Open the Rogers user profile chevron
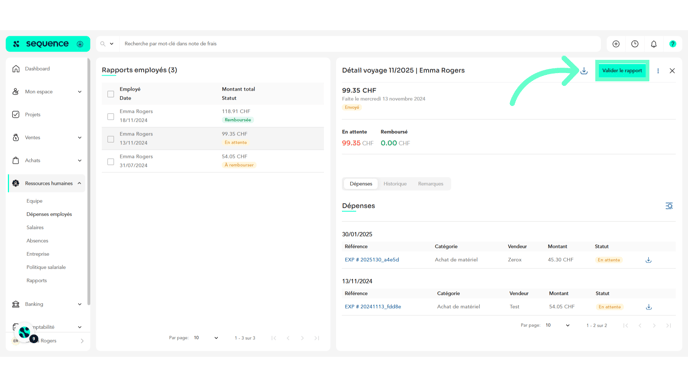 82,341
